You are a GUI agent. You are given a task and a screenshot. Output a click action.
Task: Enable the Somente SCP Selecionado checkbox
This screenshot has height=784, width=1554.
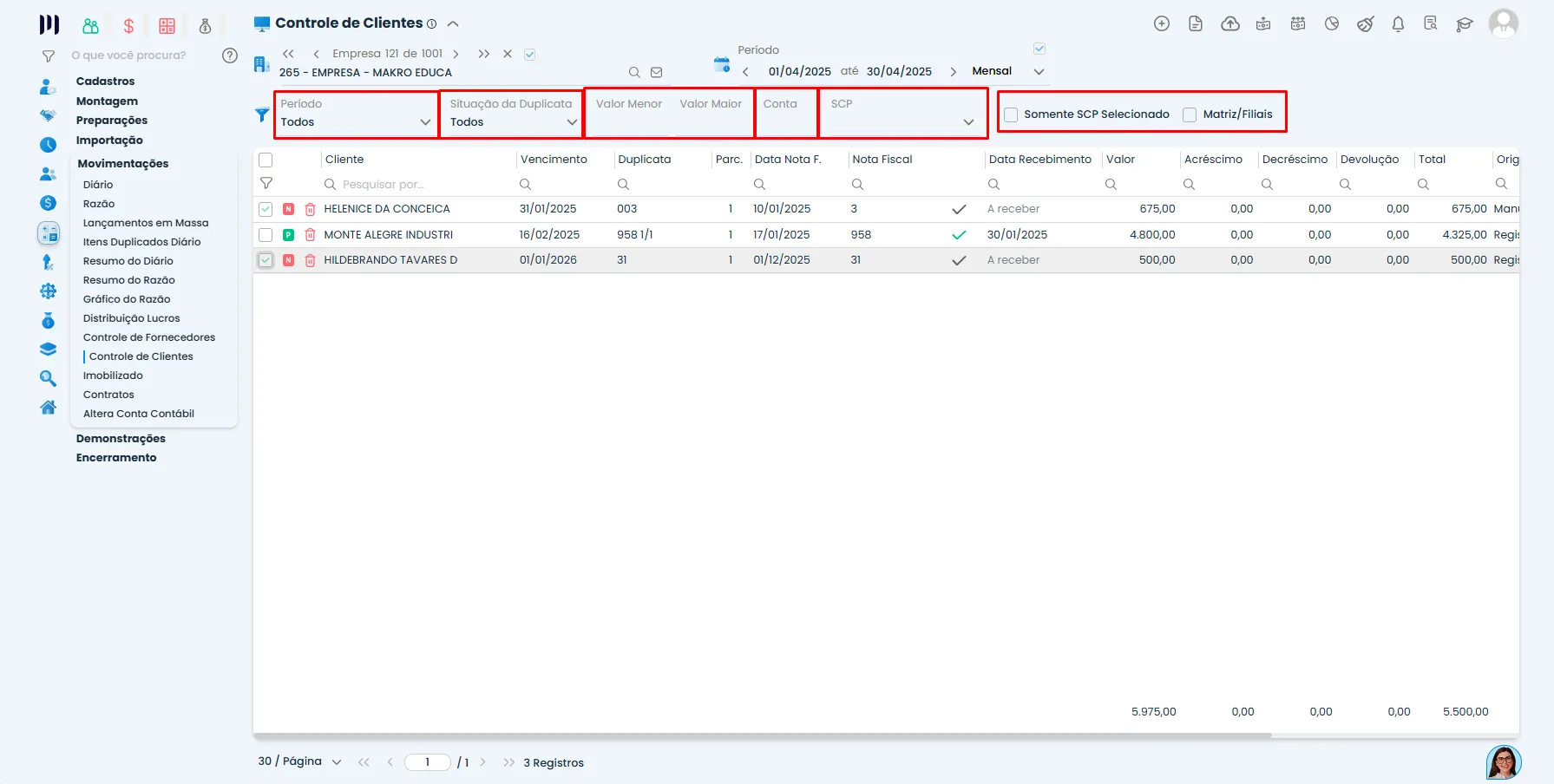click(x=1011, y=114)
